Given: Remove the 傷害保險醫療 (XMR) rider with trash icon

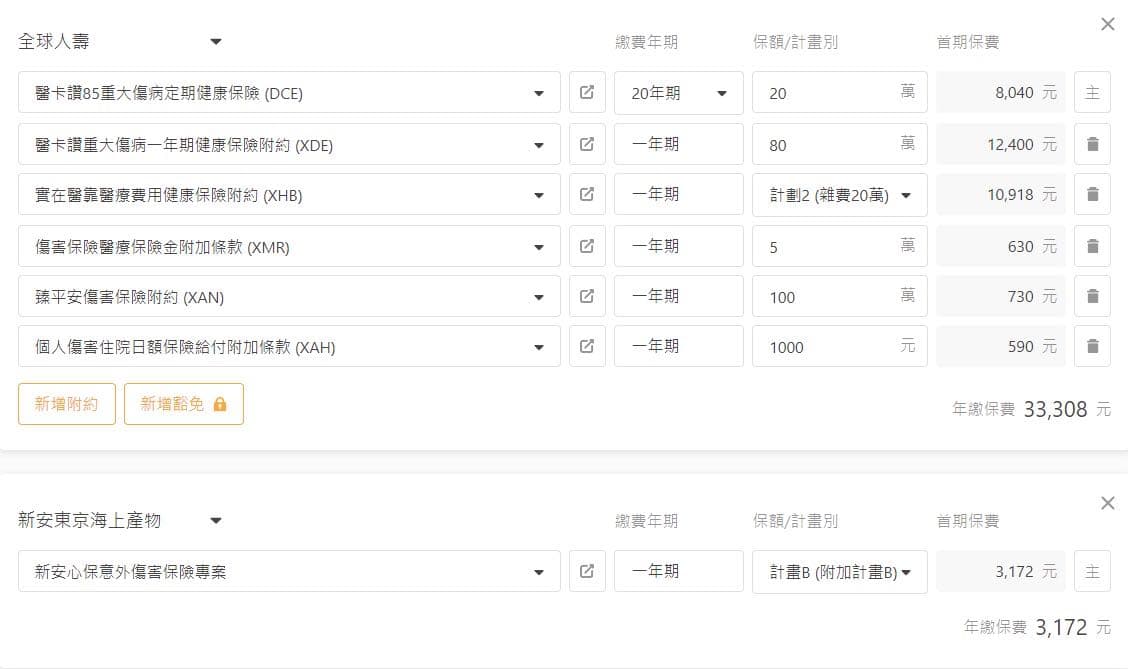Looking at the screenshot, I should pos(1092,246).
